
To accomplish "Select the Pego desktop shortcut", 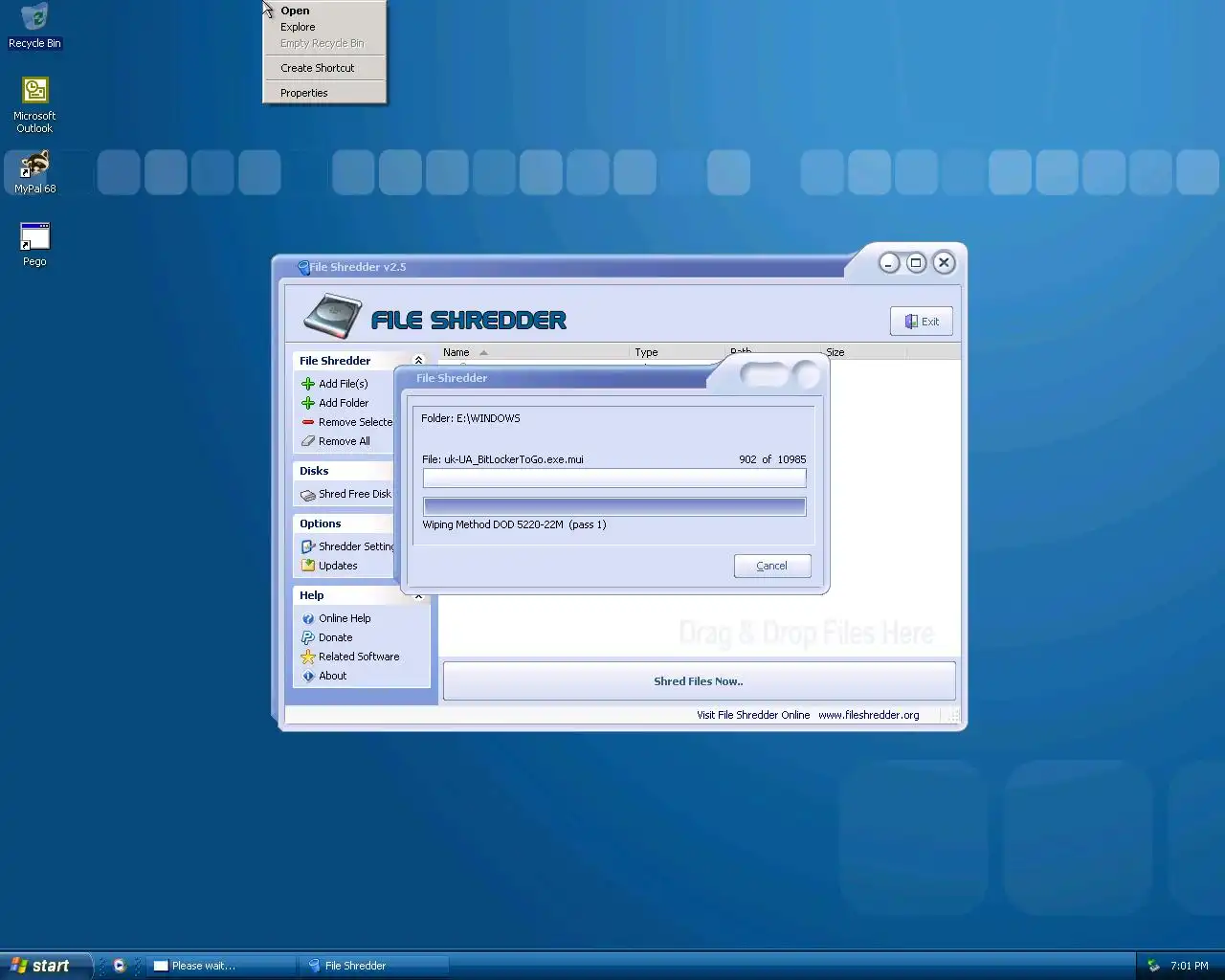I will [34, 244].
